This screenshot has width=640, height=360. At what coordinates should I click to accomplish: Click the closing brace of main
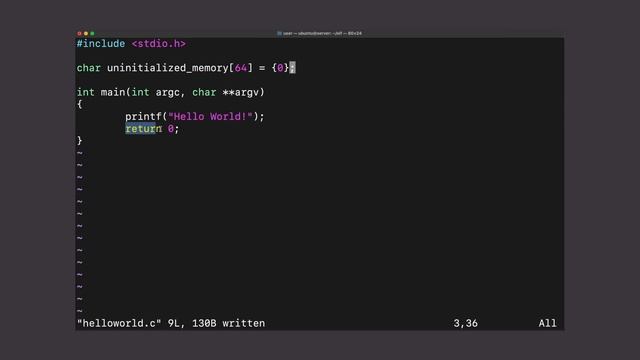click(x=80, y=141)
